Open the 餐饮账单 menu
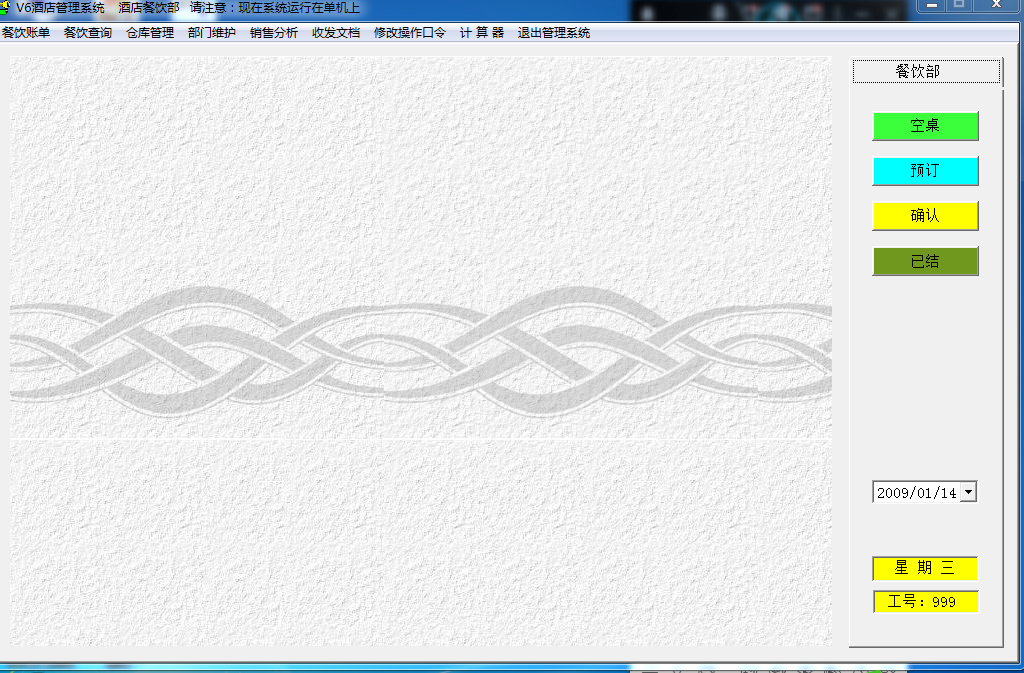This screenshot has width=1024, height=673. click(26, 32)
